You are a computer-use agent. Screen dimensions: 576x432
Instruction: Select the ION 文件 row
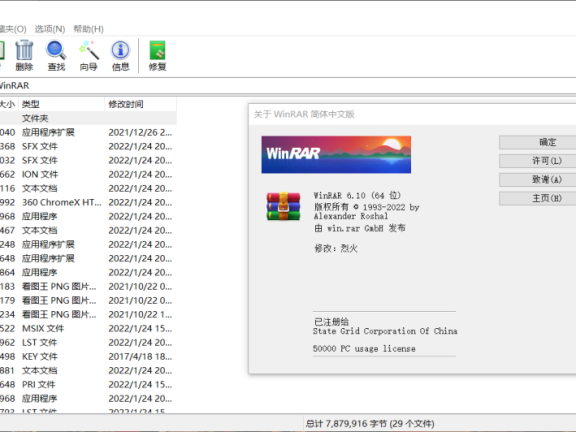pos(88,174)
